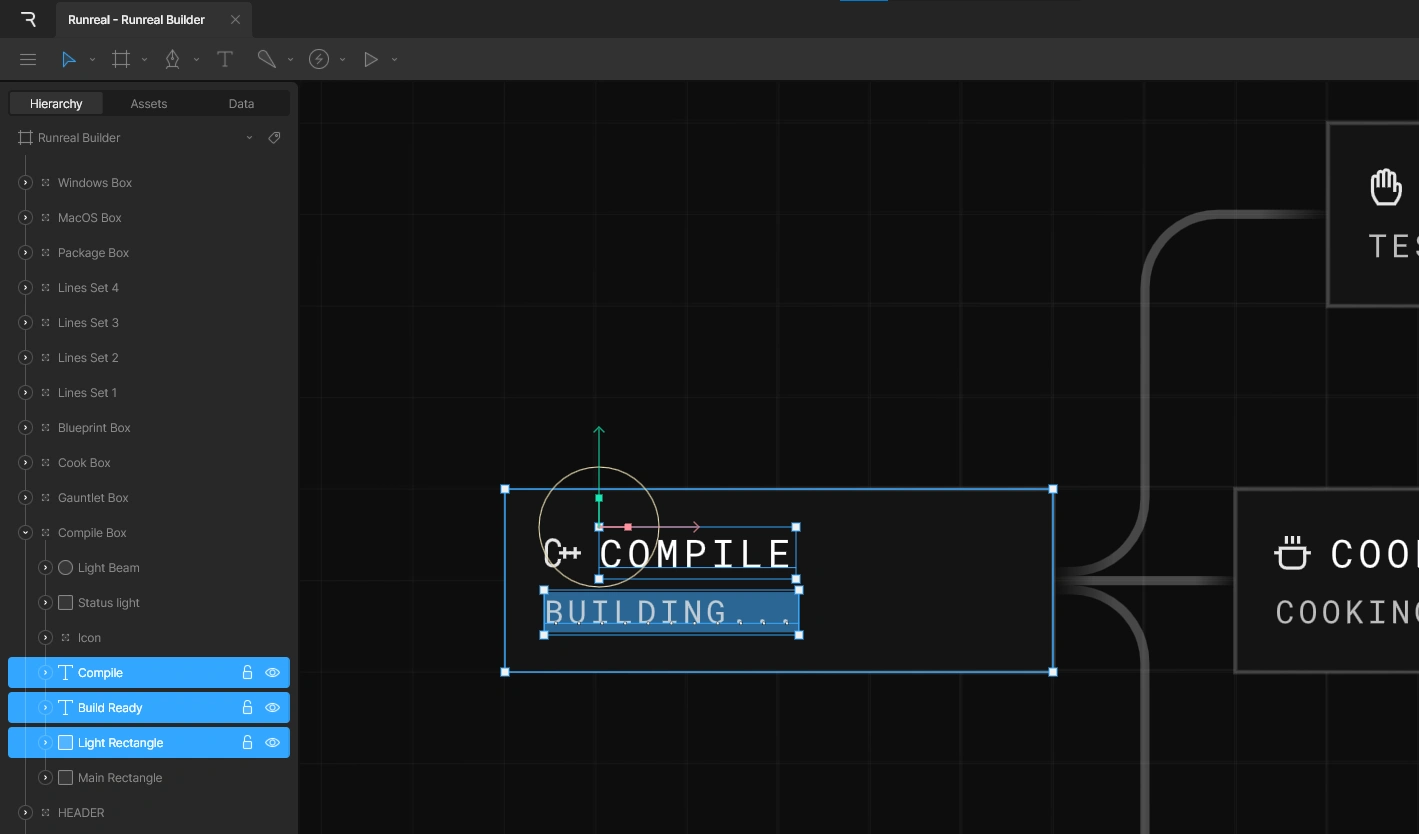Click the cooking pot icon on canvas
The width and height of the screenshot is (1419, 834).
pos(1292,553)
